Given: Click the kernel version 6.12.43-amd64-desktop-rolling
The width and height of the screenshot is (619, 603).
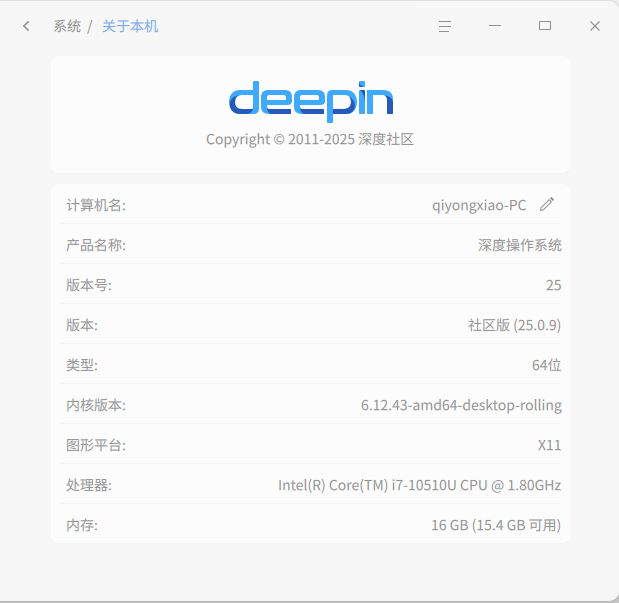Looking at the screenshot, I should pos(461,405).
